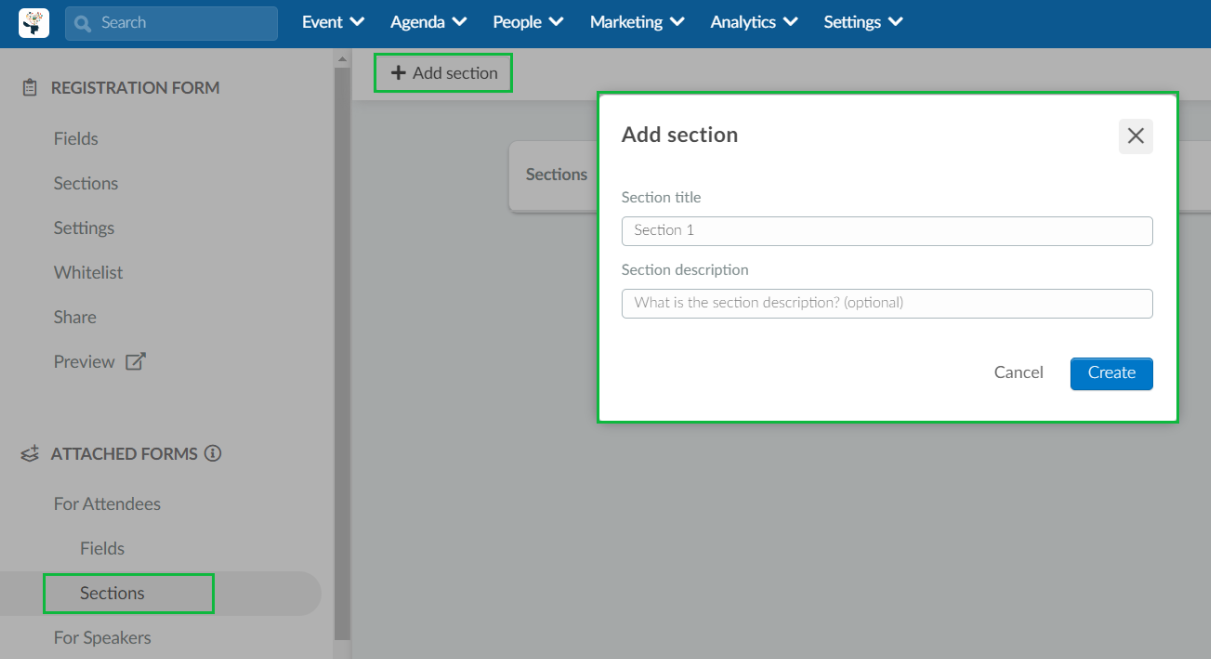Click the sidebar vertical scrollbar
The height and width of the screenshot is (659, 1211).
tap(342, 353)
